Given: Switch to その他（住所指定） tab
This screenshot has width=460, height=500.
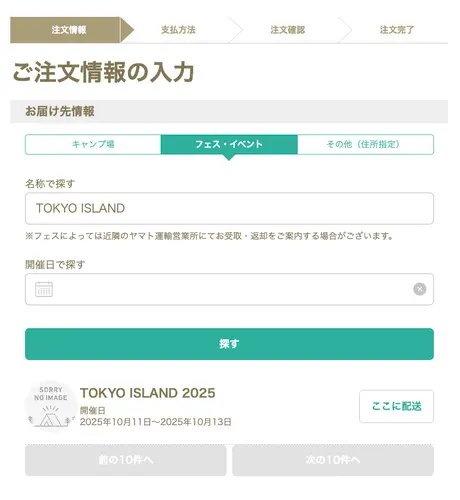Looking at the screenshot, I should (365, 144).
